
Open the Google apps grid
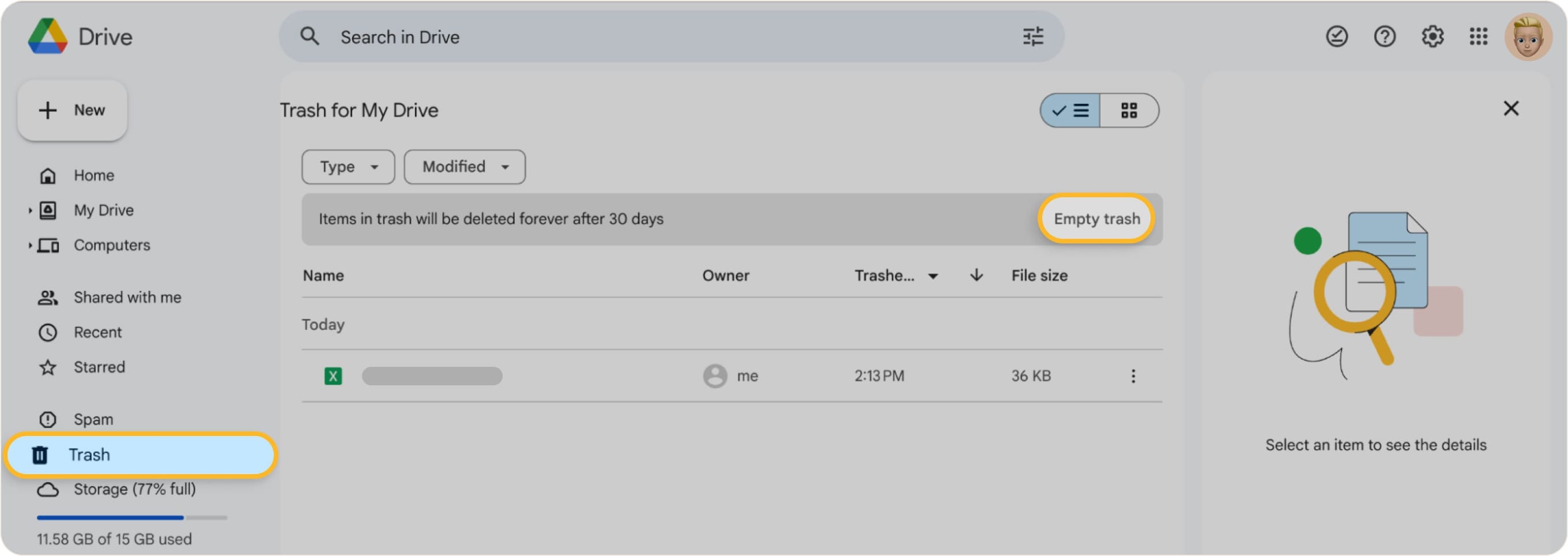[x=1479, y=36]
